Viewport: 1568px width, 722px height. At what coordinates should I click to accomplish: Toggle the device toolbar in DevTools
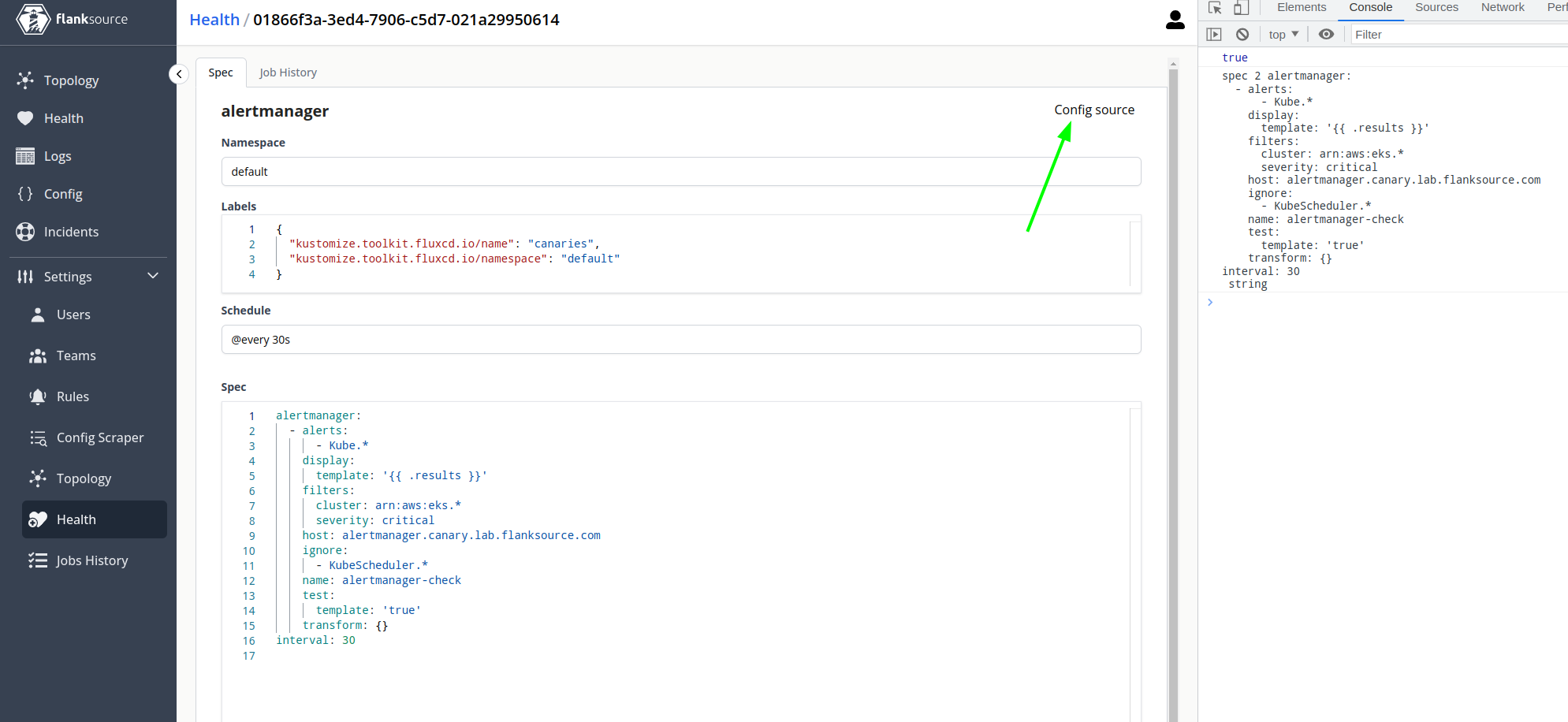click(x=1241, y=7)
